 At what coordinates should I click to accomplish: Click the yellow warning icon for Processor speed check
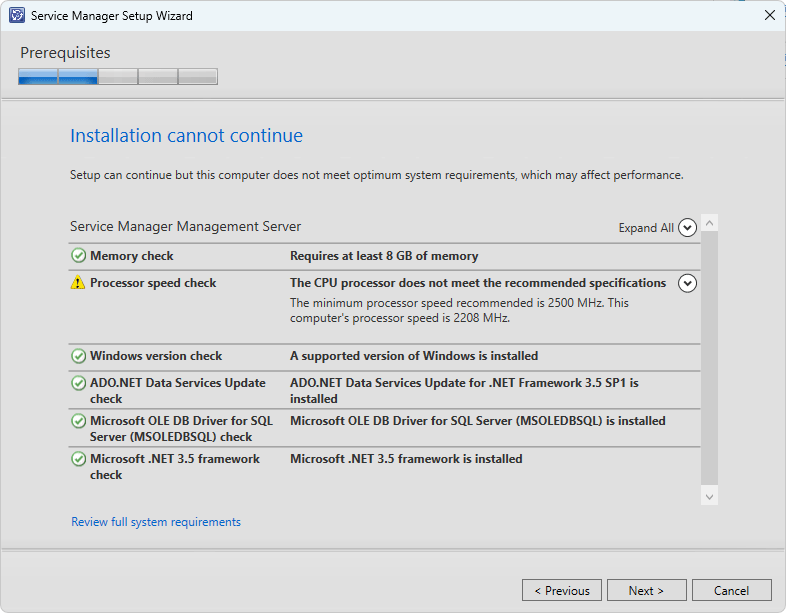[x=78, y=283]
